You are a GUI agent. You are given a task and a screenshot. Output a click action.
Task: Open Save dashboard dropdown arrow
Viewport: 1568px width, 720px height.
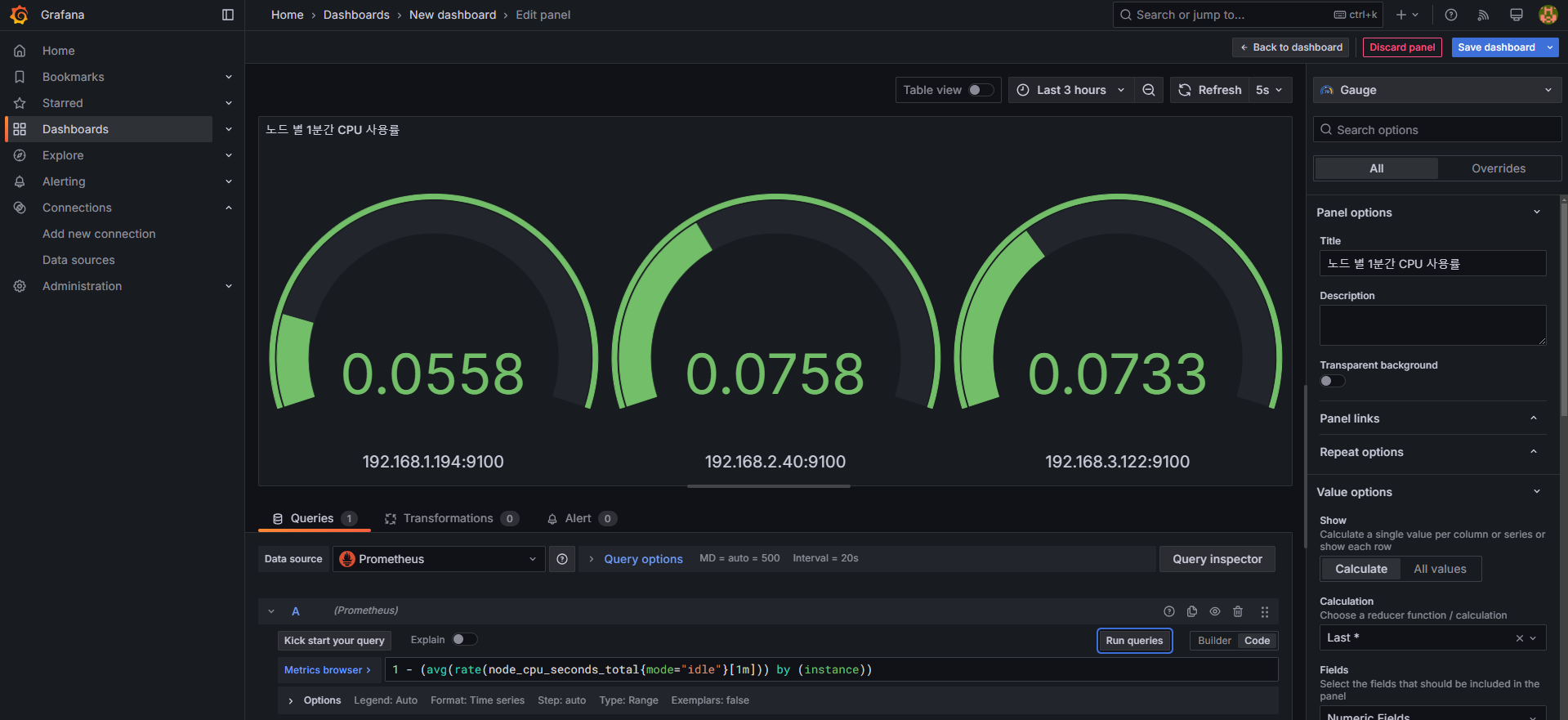pos(1550,47)
